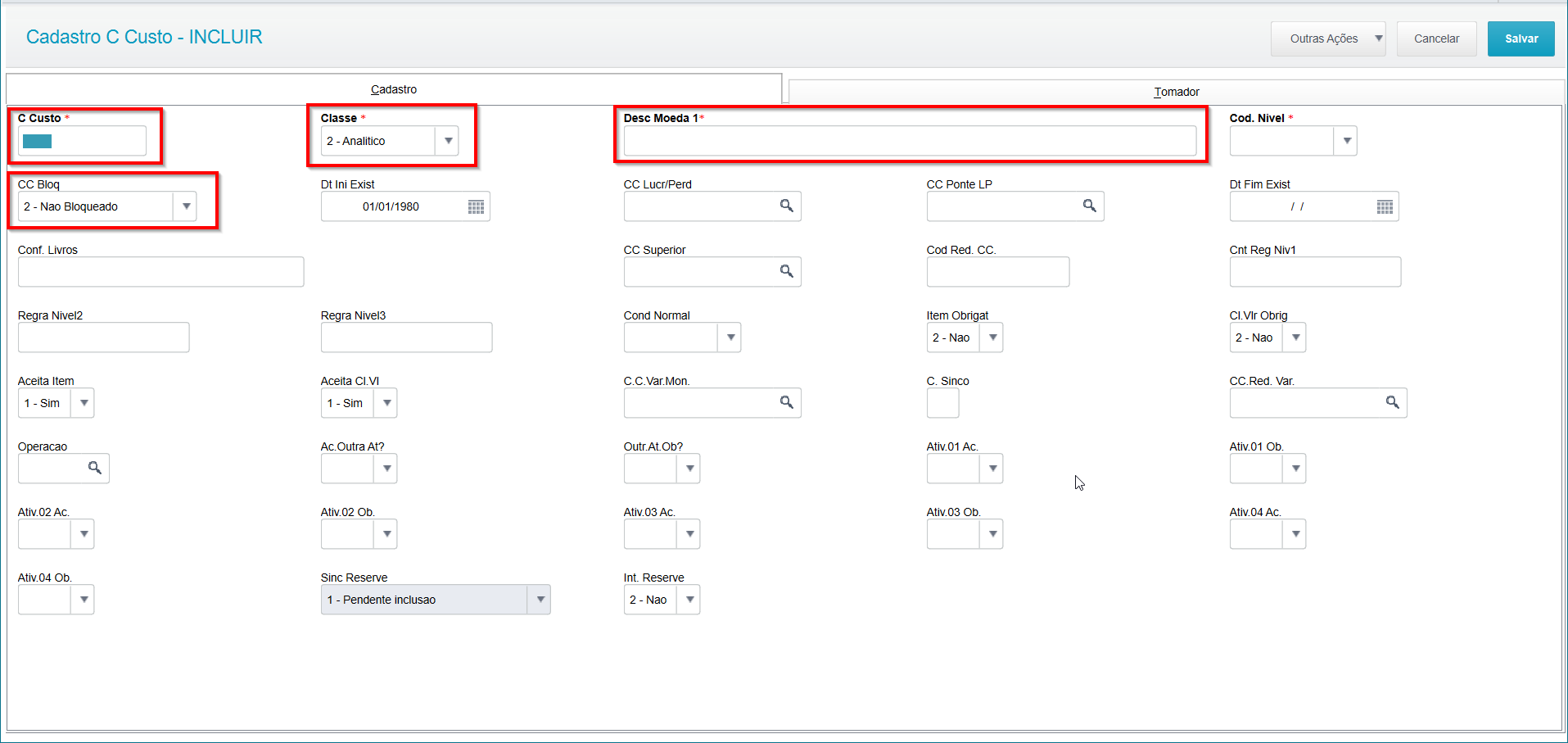
Task: Expand Ativ.01 Ac. dropdown
Action: [992, 469]
